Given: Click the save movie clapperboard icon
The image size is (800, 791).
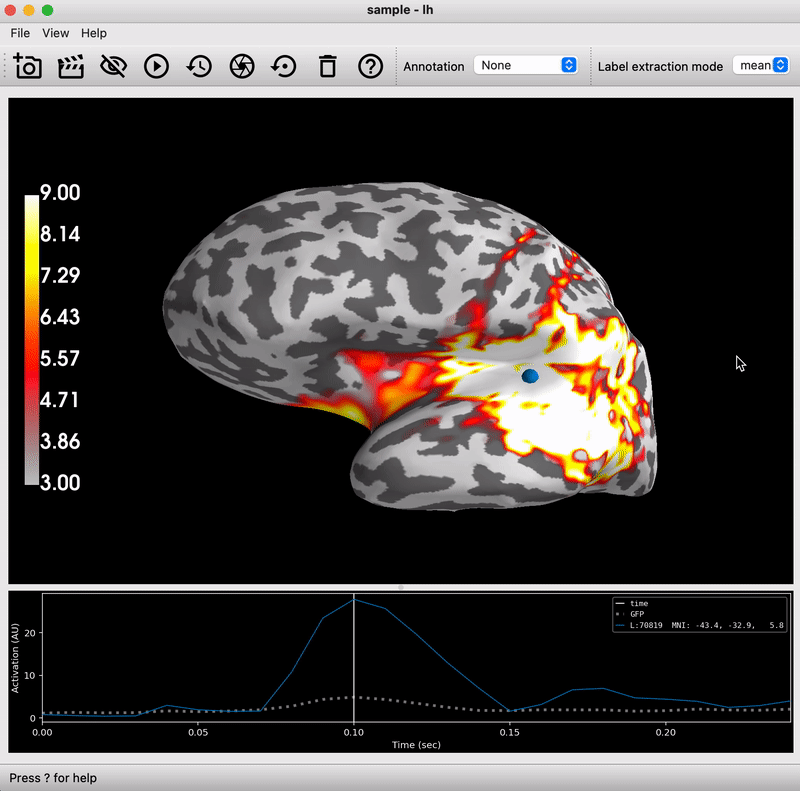Looking at the screenshot, I should point(71,67).
